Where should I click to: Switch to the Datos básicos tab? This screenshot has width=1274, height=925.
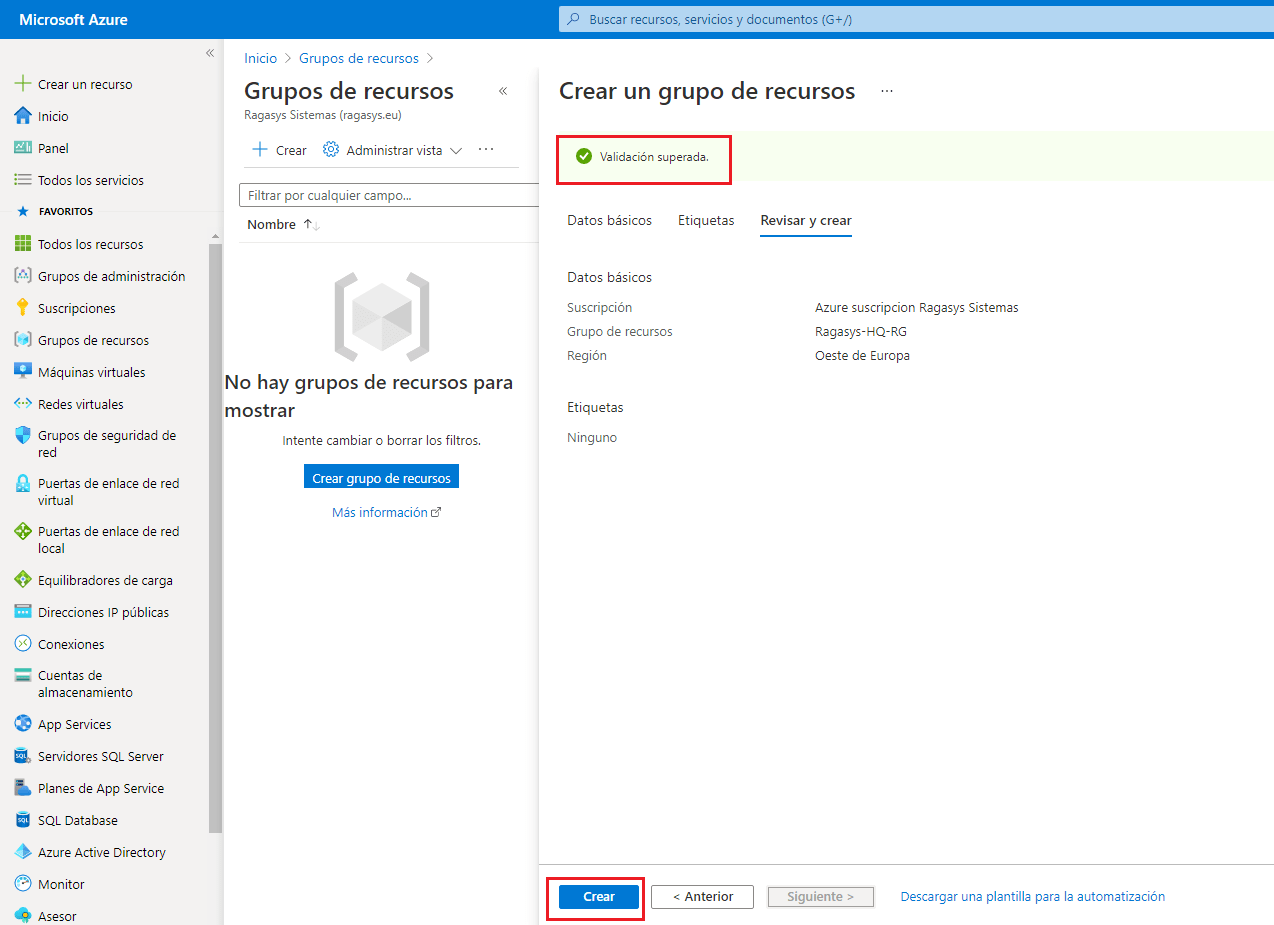(609, 220)
